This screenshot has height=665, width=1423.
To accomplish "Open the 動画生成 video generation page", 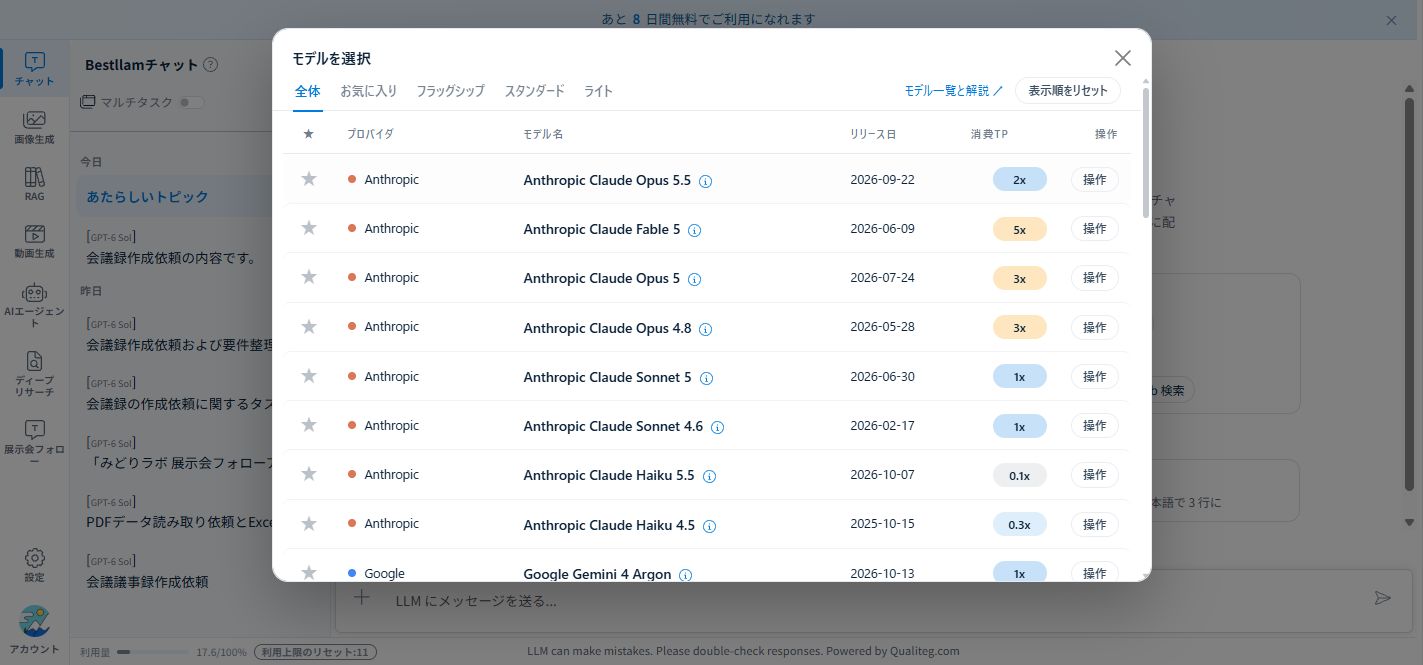I will pos(34,241).
